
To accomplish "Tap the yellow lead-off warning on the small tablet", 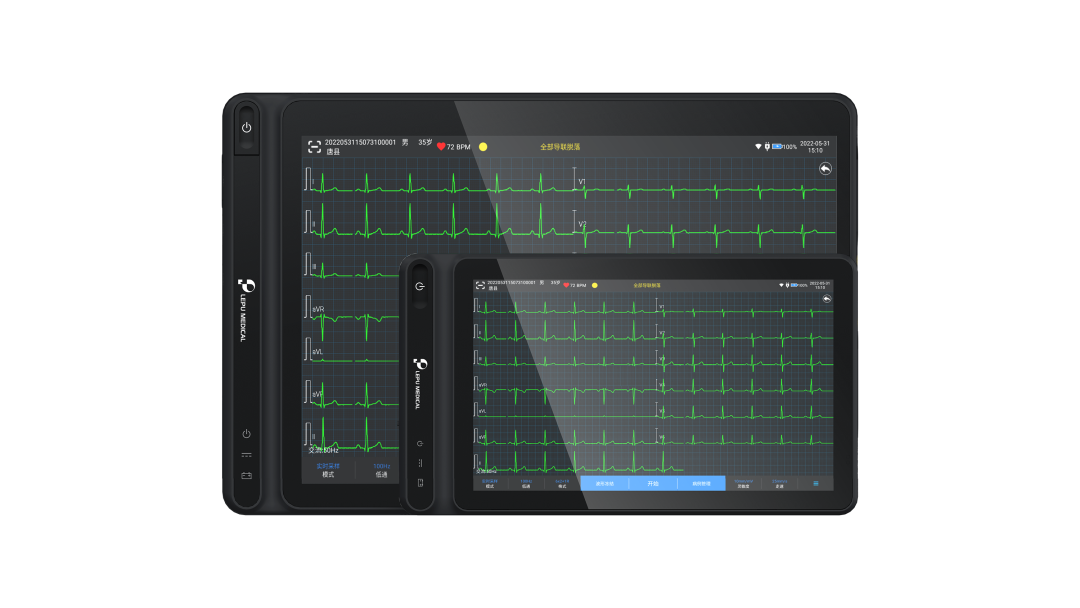I will coord(647,285).
